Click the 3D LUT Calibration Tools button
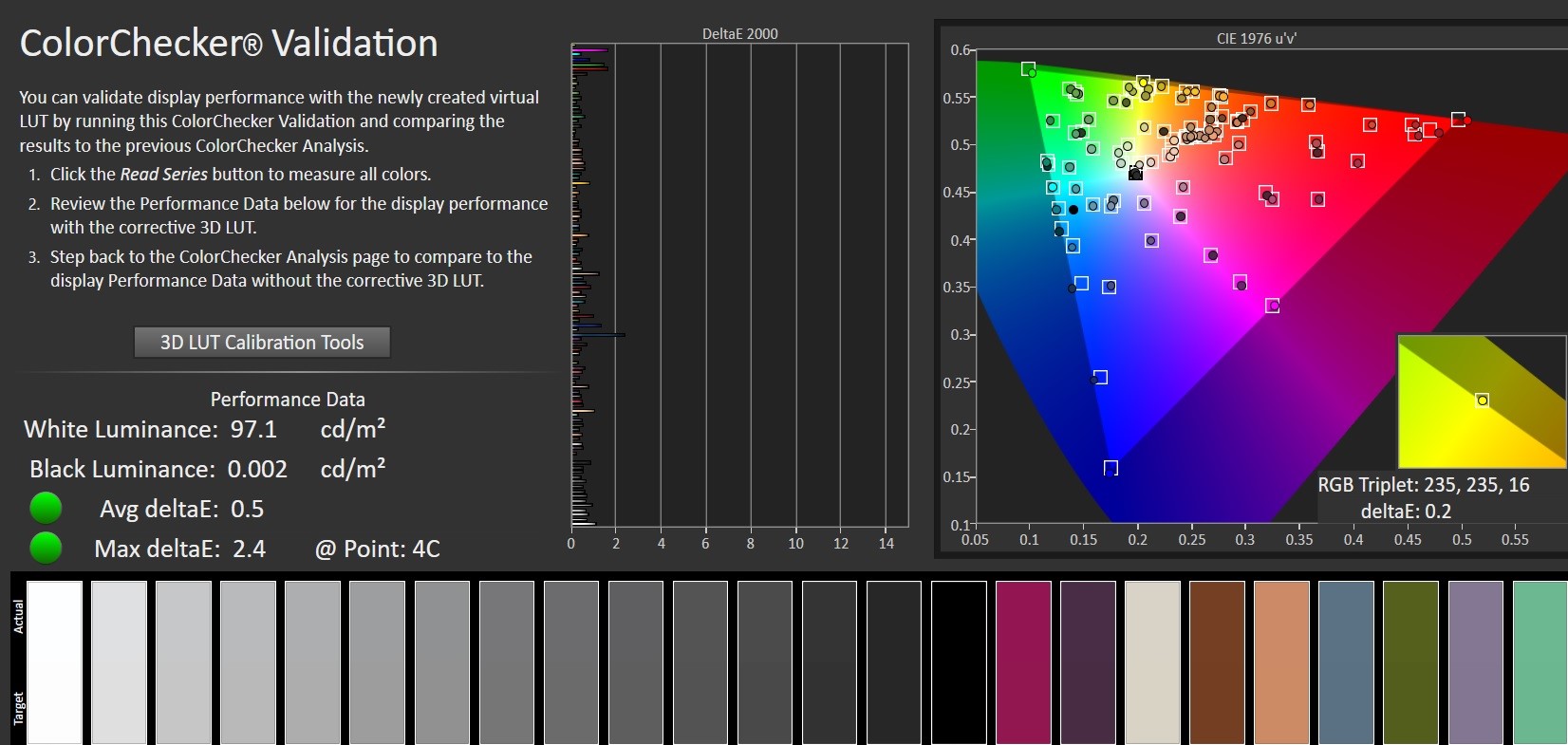1568x745 pixels. pyautogui.click(x=261, y=343)
